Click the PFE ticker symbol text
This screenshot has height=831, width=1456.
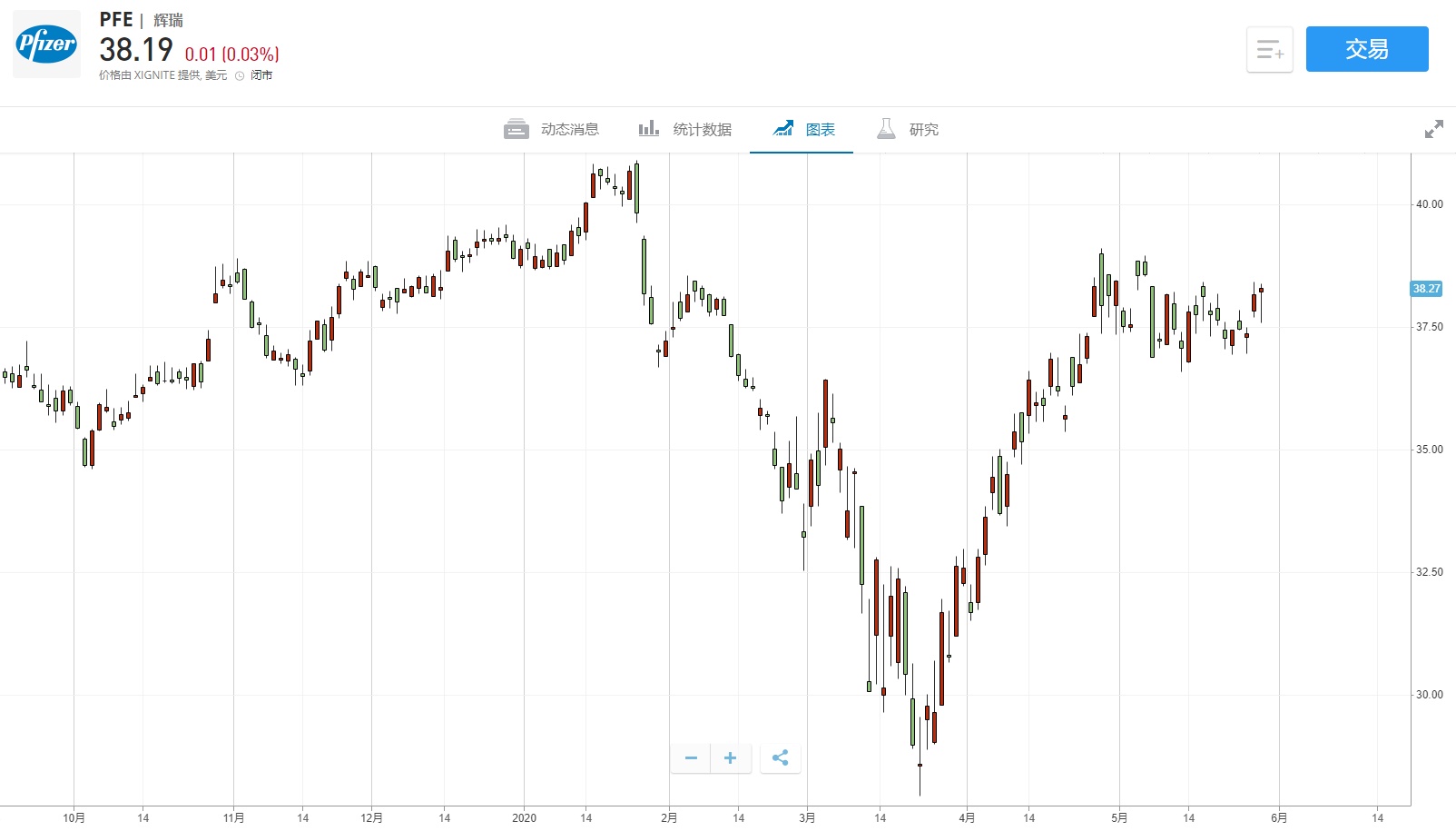(x=116, y=20)
